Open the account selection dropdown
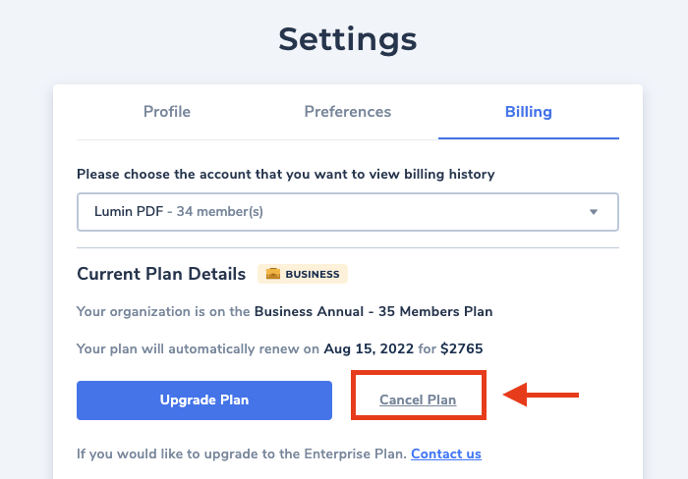This screenshot has width=688, height=479. click(x=348, y=212)
